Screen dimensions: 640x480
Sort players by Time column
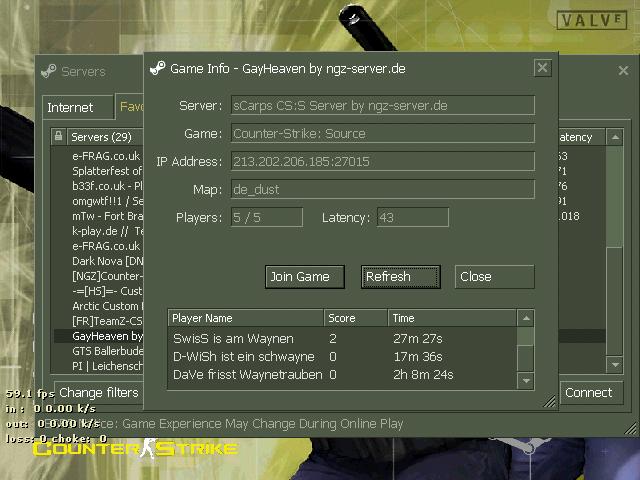coord(452,318)
